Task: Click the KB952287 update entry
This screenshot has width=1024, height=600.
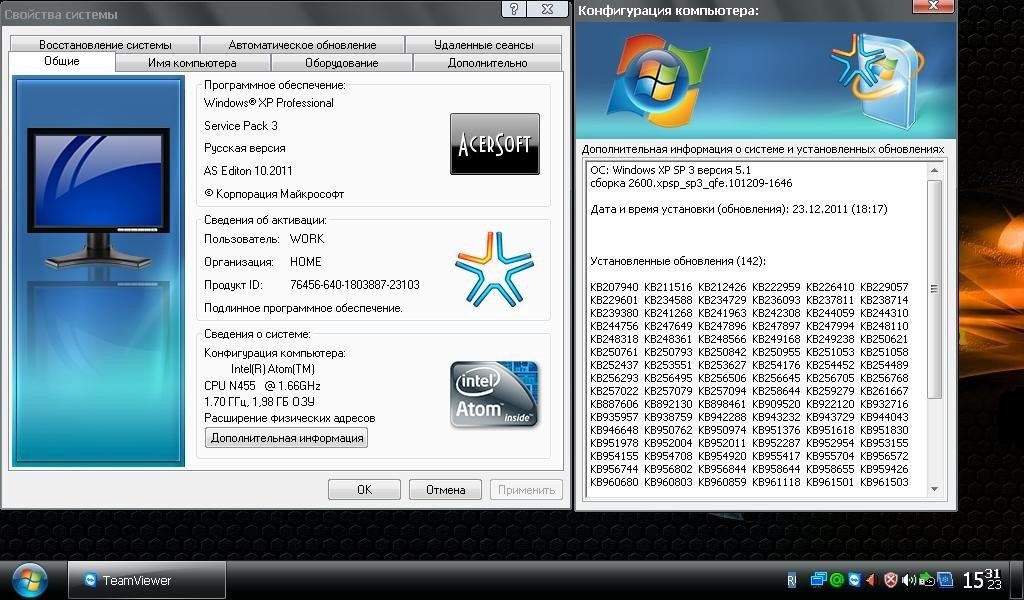Action: [776, 443]
